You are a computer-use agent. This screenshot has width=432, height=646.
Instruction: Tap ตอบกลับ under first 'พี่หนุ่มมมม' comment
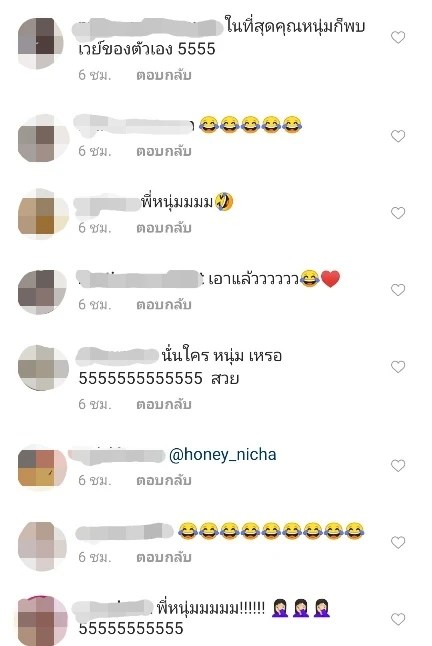(x=164, y=228)
